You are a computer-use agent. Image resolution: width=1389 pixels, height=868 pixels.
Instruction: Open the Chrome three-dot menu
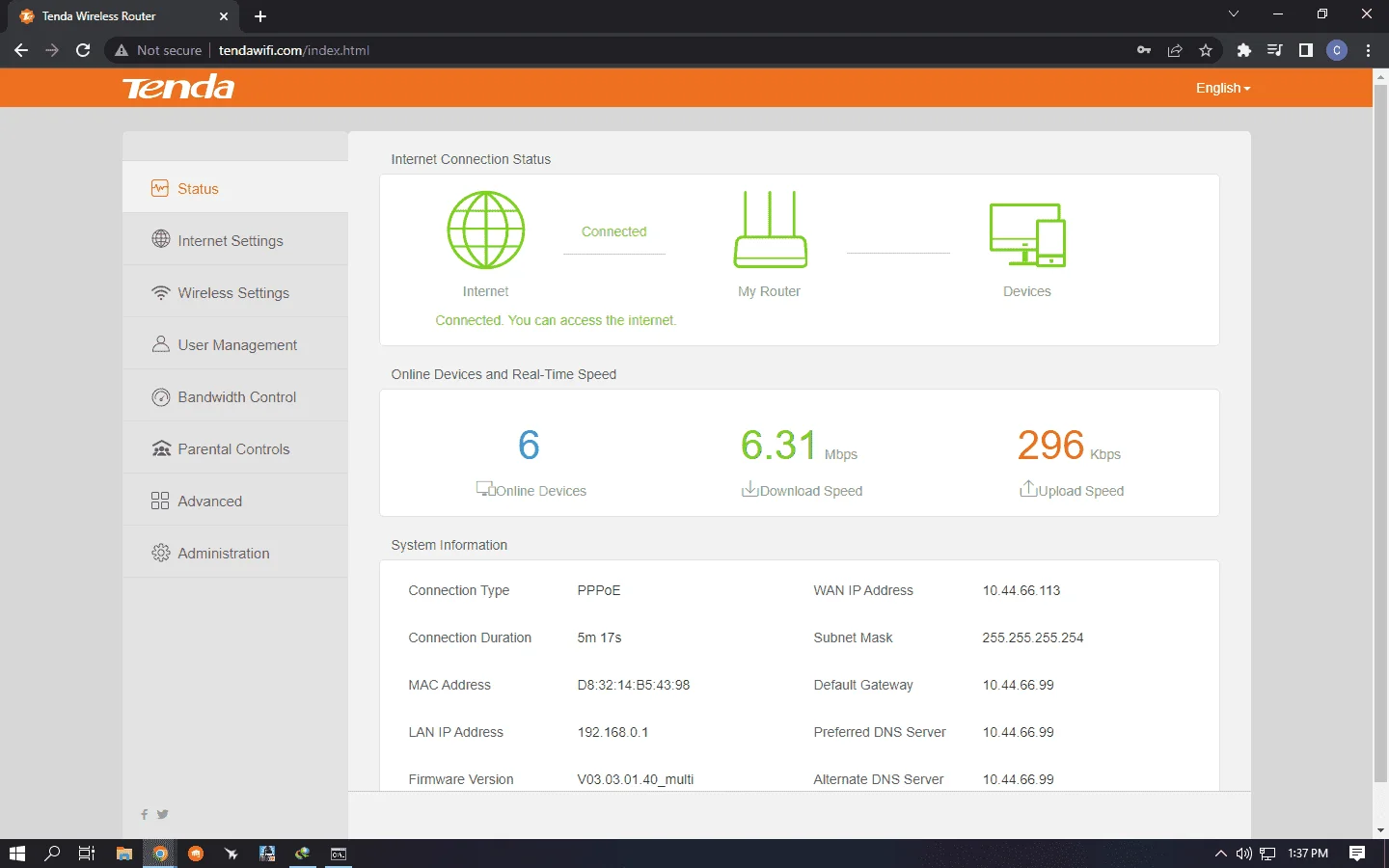coord(1368,50)
